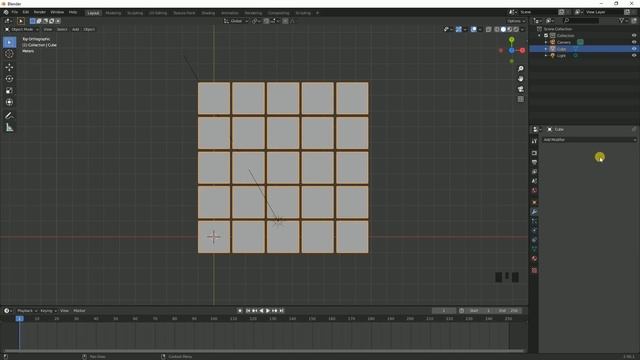The image size is (640, 360).
Task: Select the Move tool
Action: pos(9,67)
